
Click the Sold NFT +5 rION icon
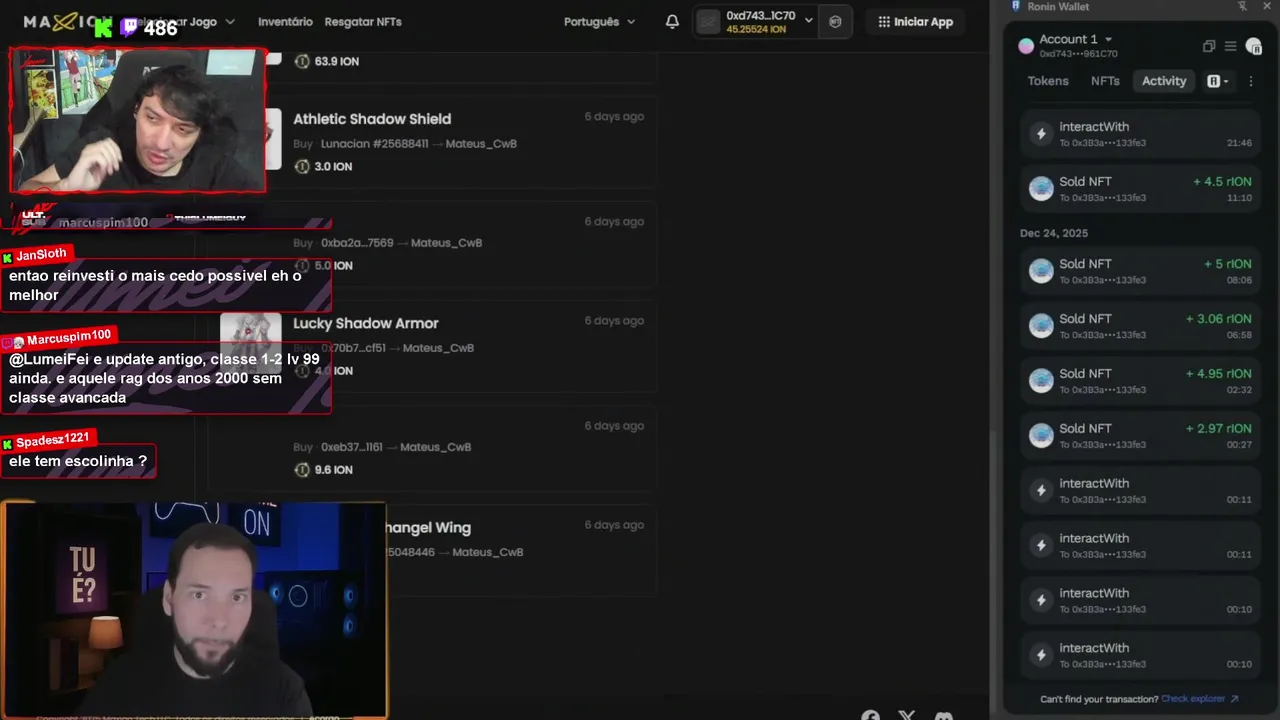tap(1041, 271)
